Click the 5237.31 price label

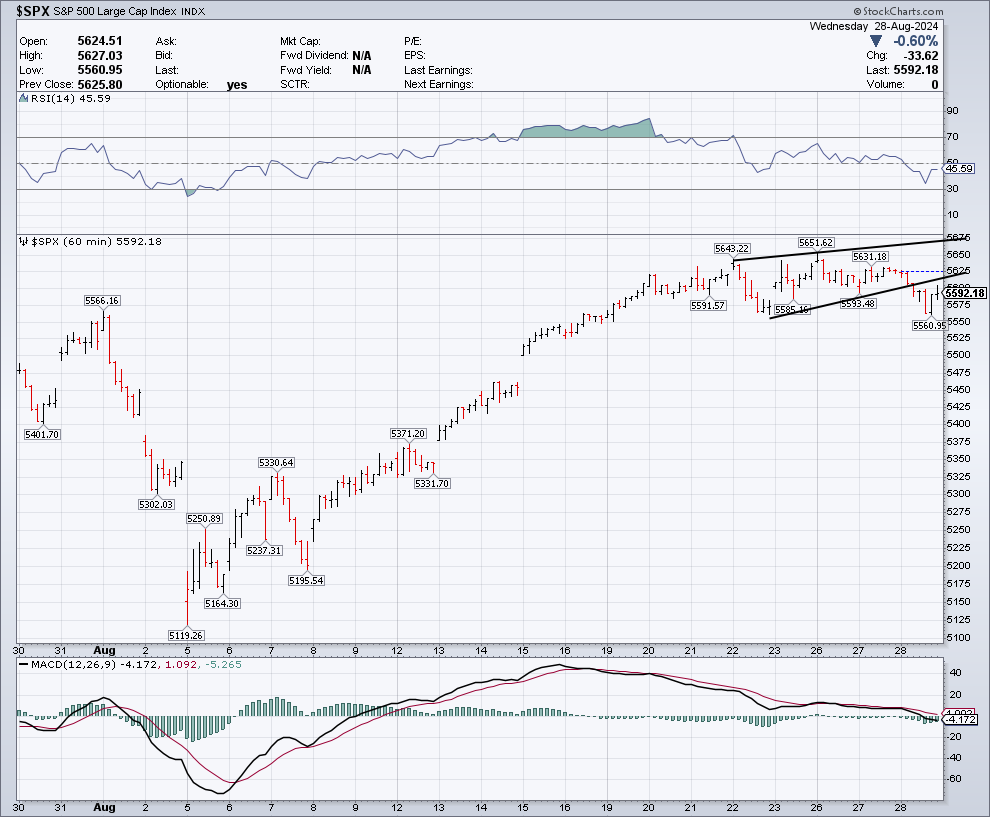pyautogui.click(x=264, y=551)
